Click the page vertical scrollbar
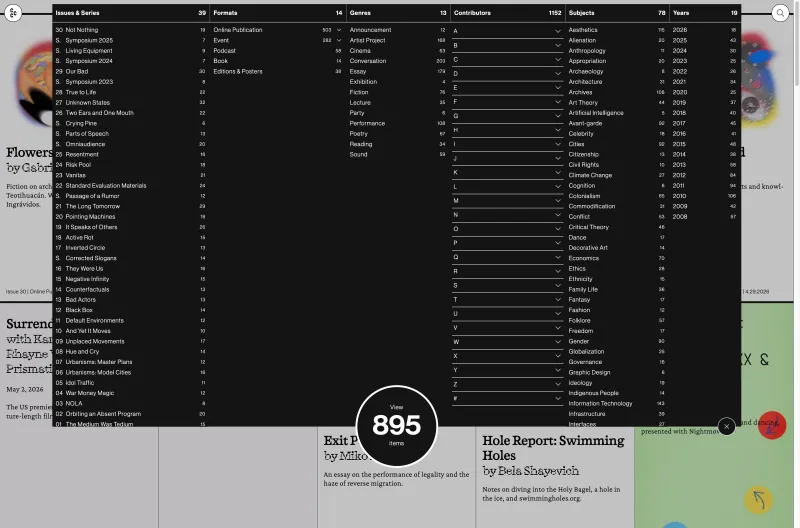This screenshot has height=528, width=800. tap(796, 46)
